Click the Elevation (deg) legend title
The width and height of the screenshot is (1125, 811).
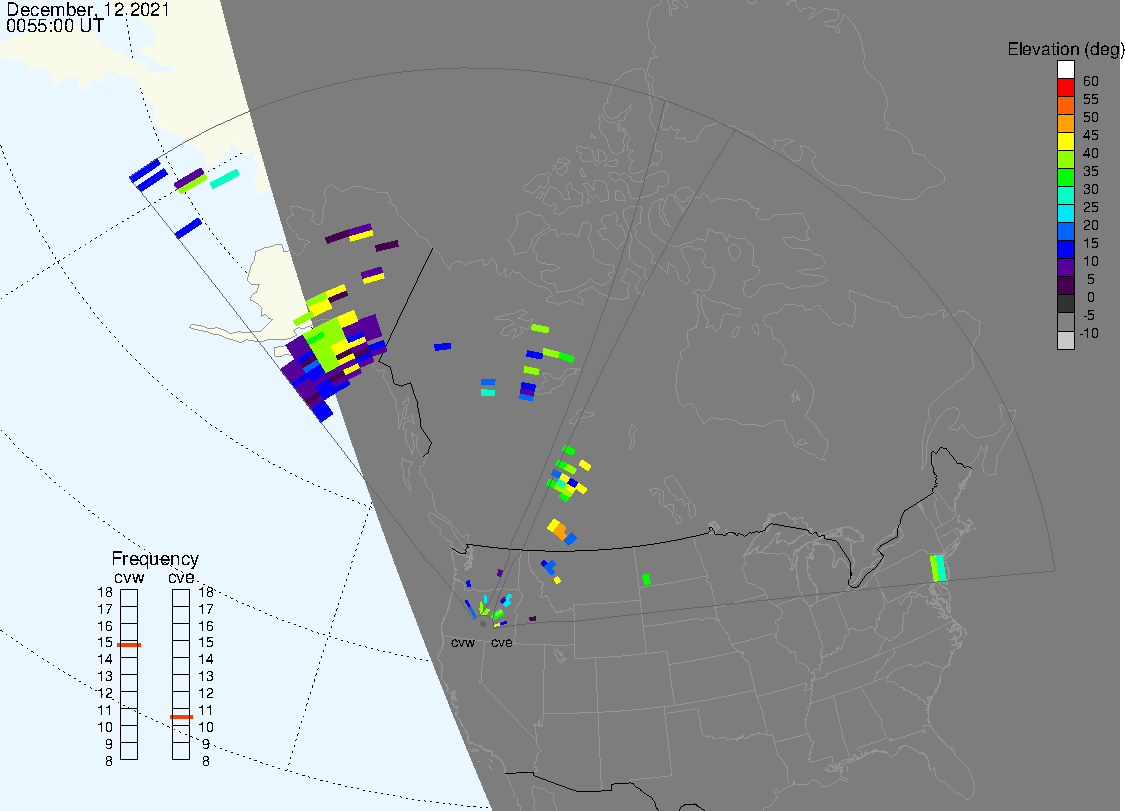(x=1065, y=49)
